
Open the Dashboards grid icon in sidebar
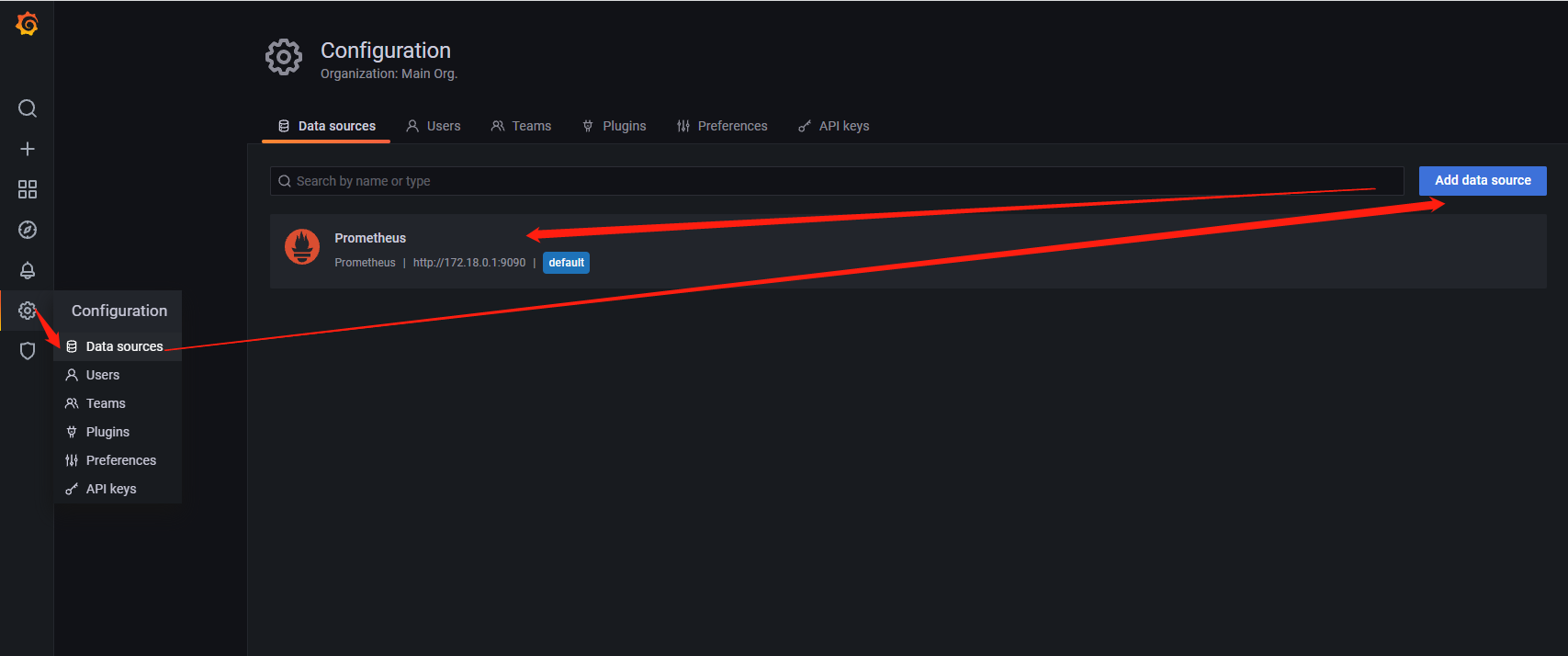pyautogui.click(x=28, y=189)
